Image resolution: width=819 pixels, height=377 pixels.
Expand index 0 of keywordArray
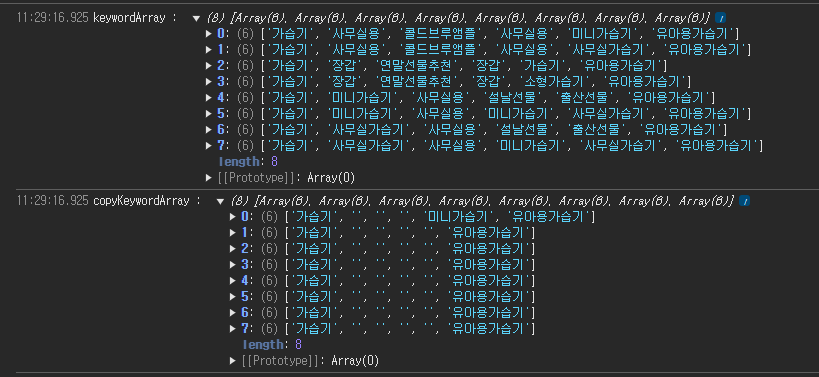coord(209,34)
